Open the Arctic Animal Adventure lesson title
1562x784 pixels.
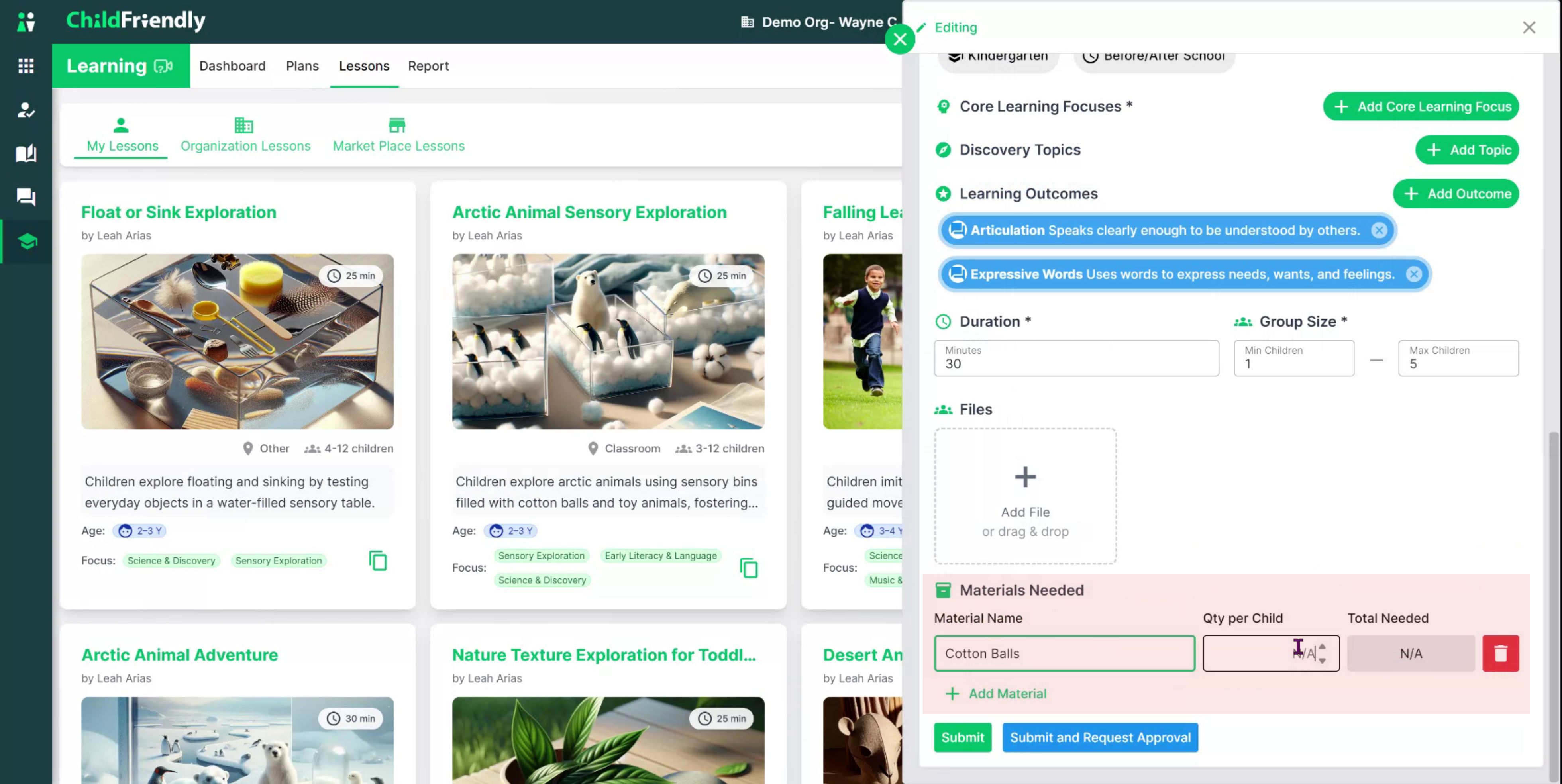(179, 655)
